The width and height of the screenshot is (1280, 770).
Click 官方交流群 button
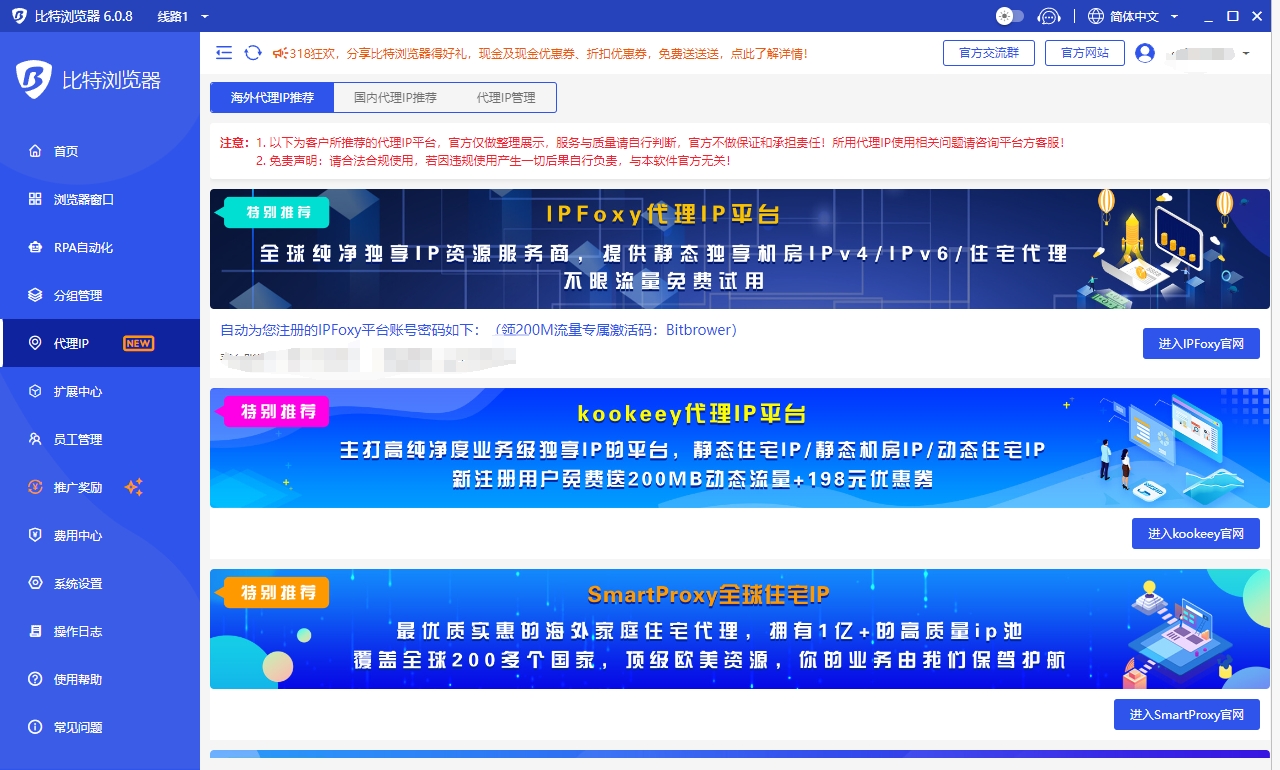click(x=989, y=53)
